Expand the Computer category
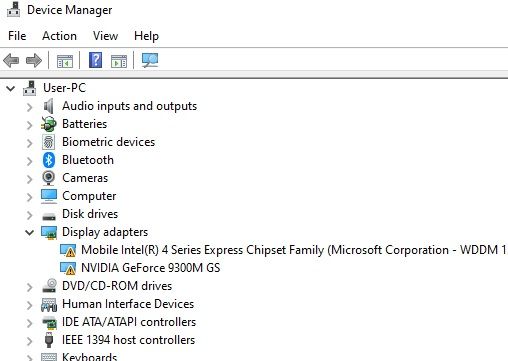Screen dimensions: 508x361 click(x=30, y=197)
